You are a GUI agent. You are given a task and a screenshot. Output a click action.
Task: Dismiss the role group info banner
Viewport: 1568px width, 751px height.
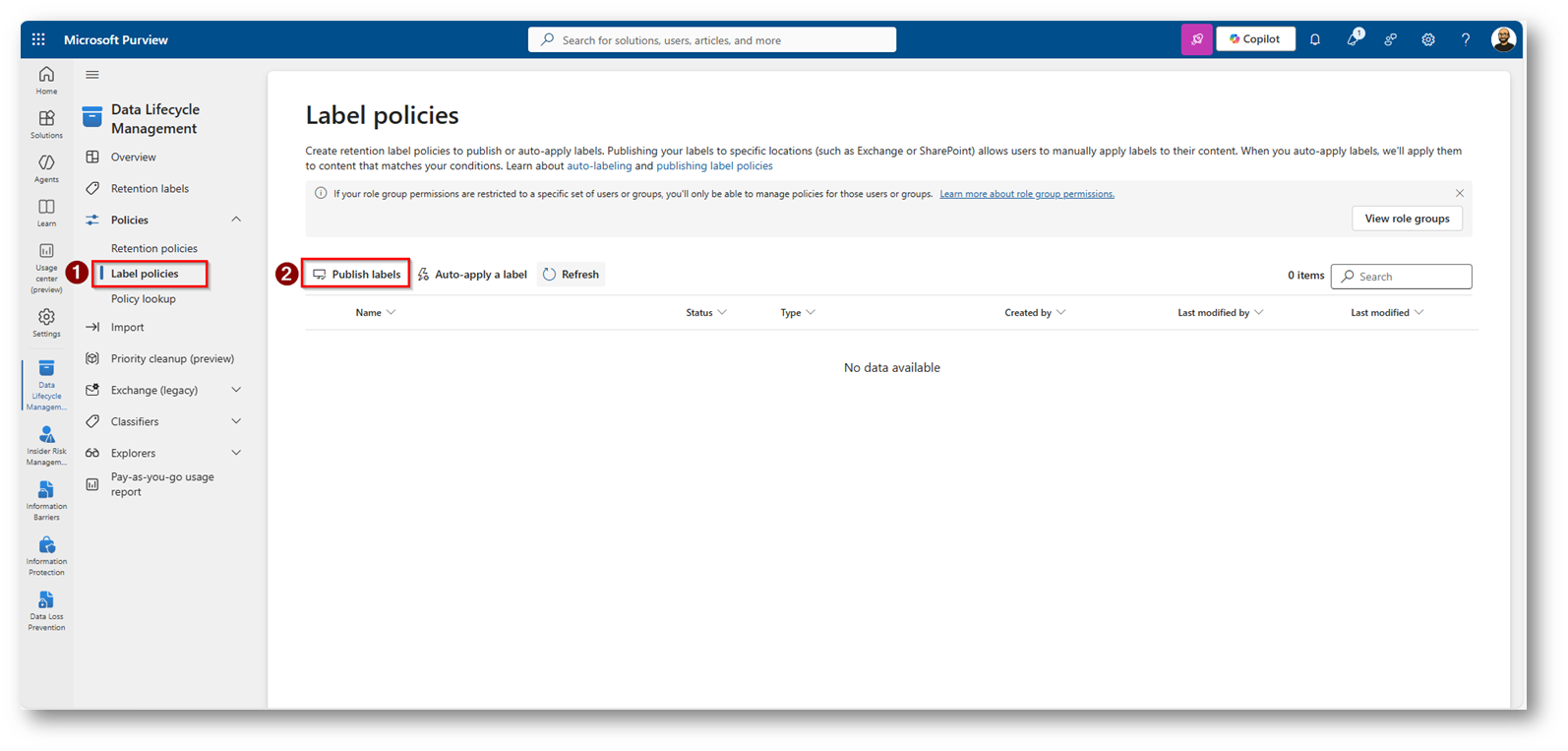coord(1460,193)
